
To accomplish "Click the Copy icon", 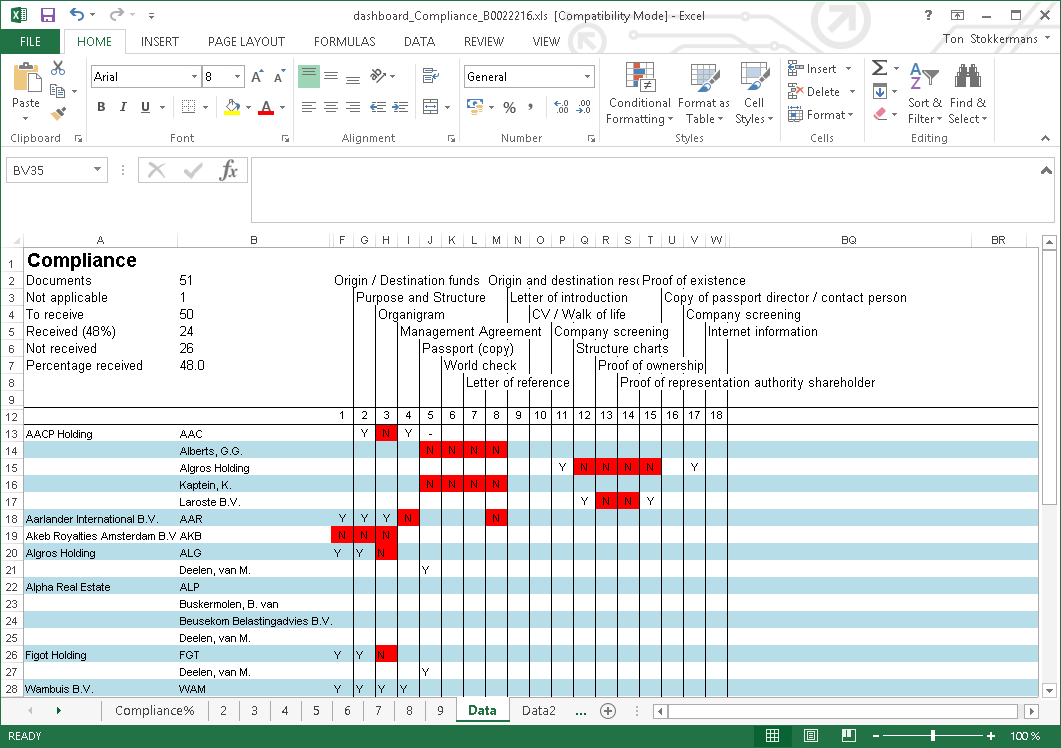I will click(x=58, y=91).
